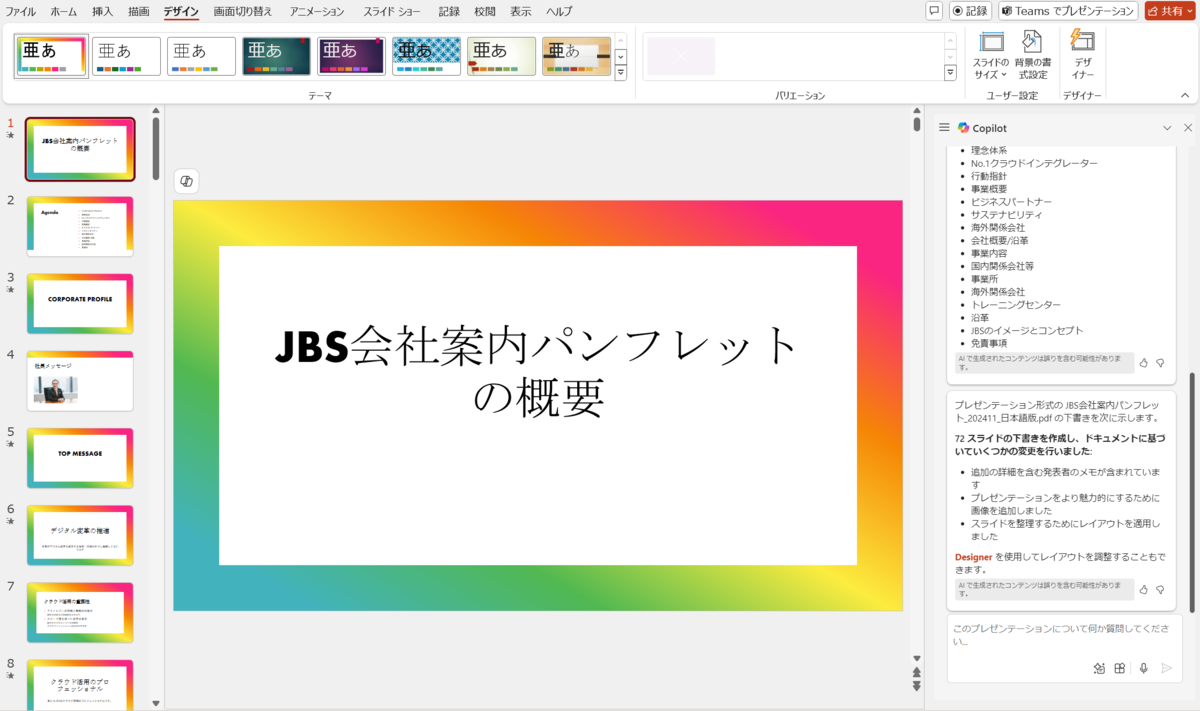Launch the Designer (デザイナー) button in ribbon
1200x711 pixels.
pyautogui.click(x=1082, y=56)
